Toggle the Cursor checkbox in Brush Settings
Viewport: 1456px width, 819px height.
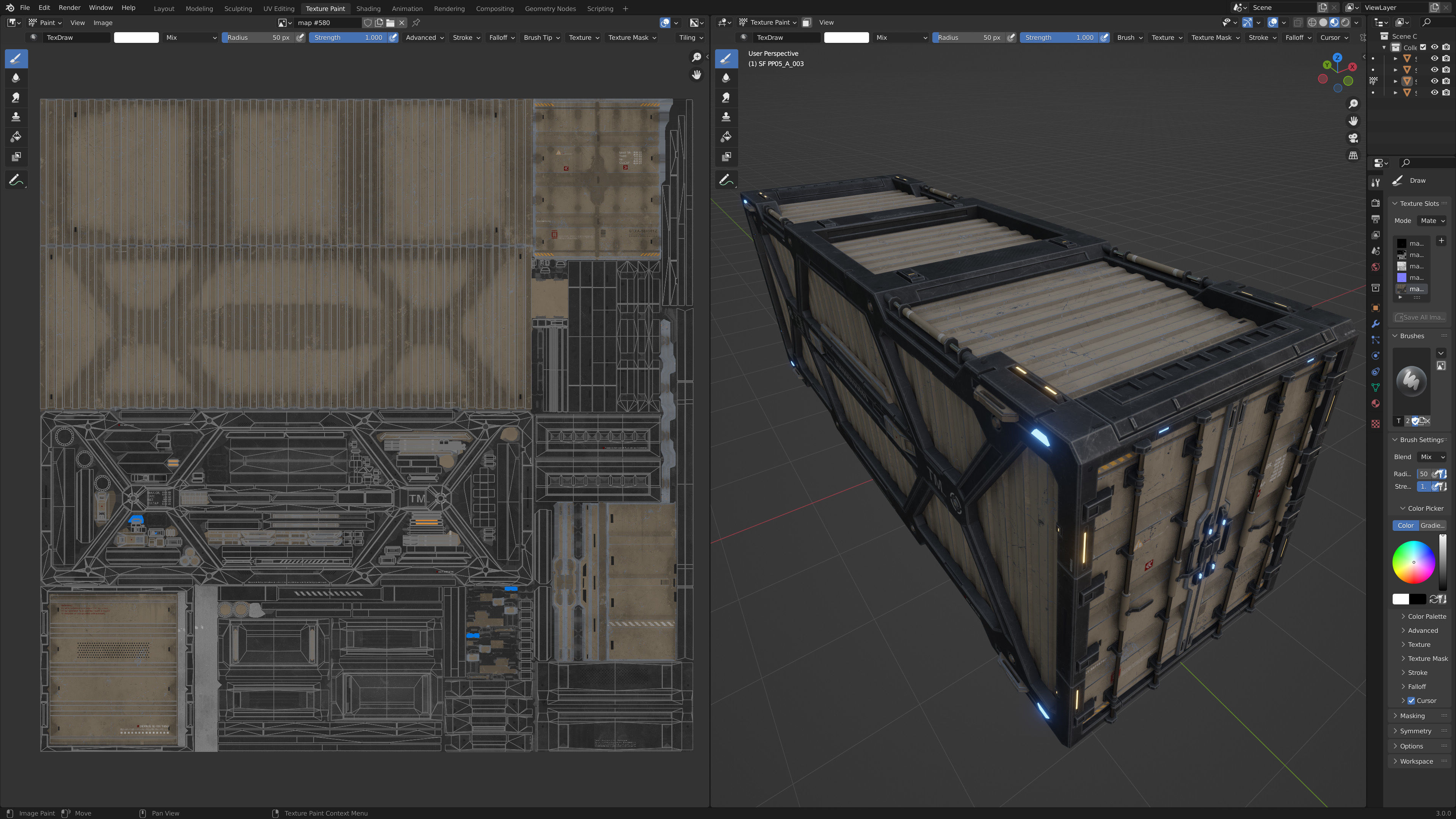(x=1411, y=700)
